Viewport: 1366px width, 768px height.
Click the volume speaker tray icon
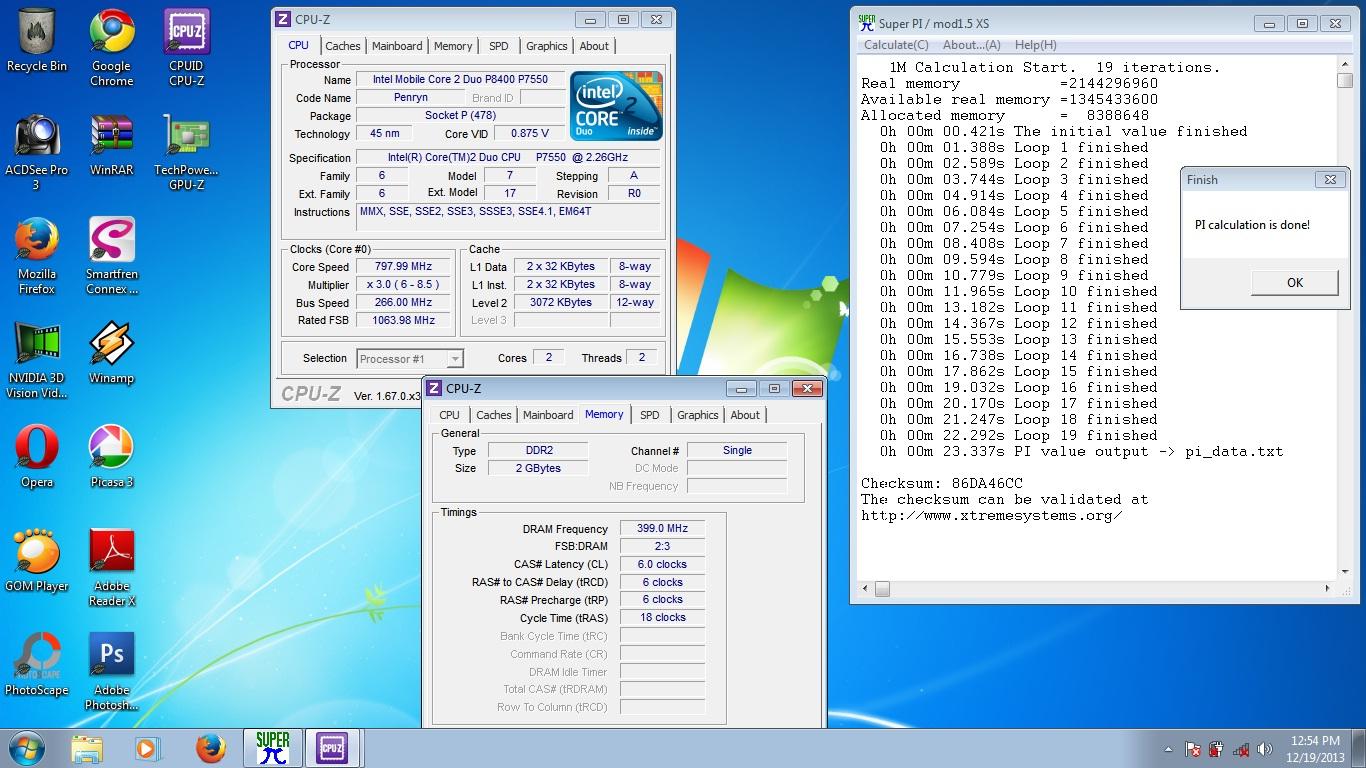point(1265,749)
